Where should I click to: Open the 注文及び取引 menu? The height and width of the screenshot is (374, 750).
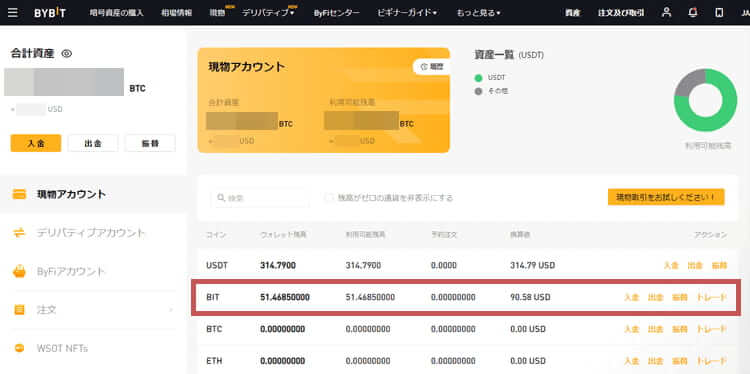[621, 13]
